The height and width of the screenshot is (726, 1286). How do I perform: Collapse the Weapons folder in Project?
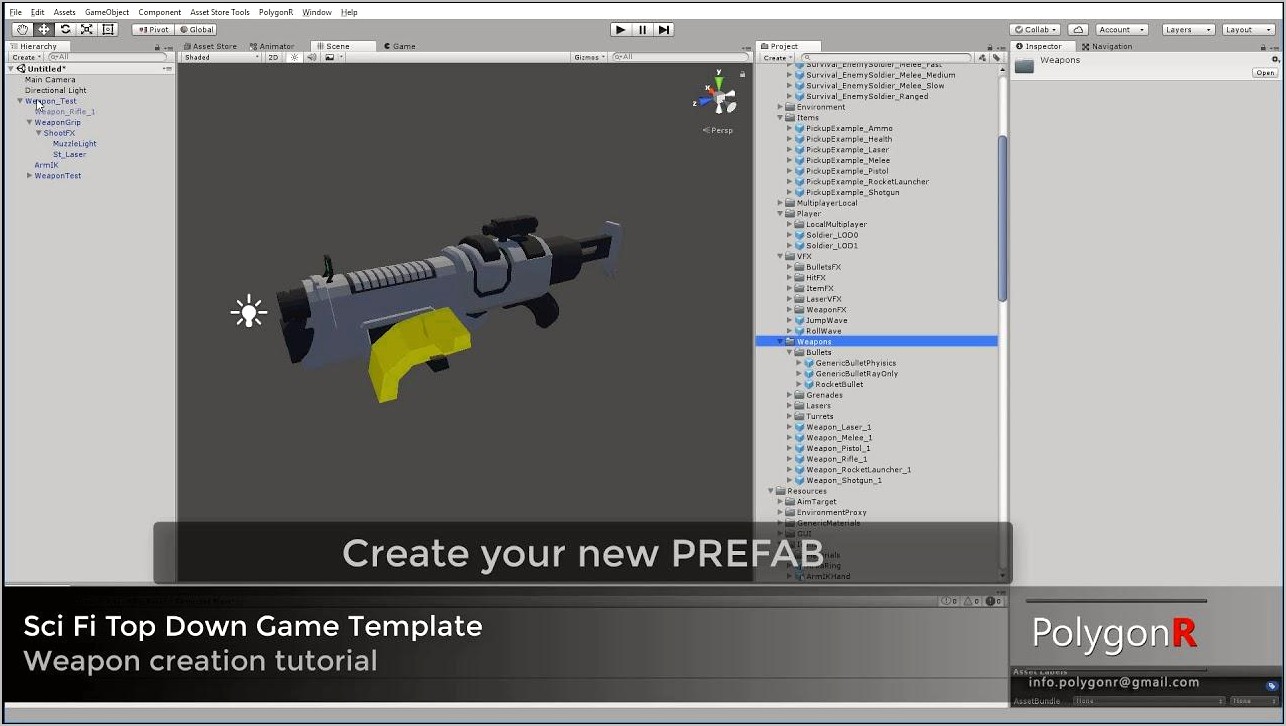[780, 342]
